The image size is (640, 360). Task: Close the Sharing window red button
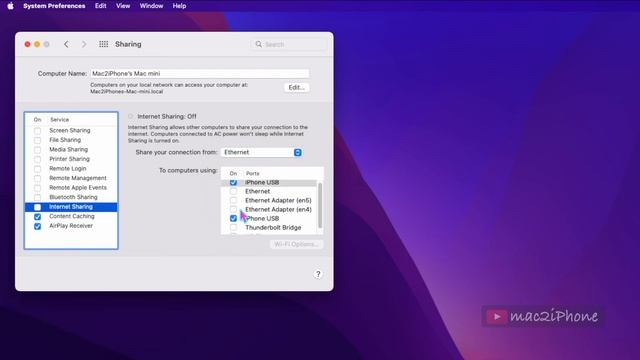pyautogui.click(x=27, y=44)
